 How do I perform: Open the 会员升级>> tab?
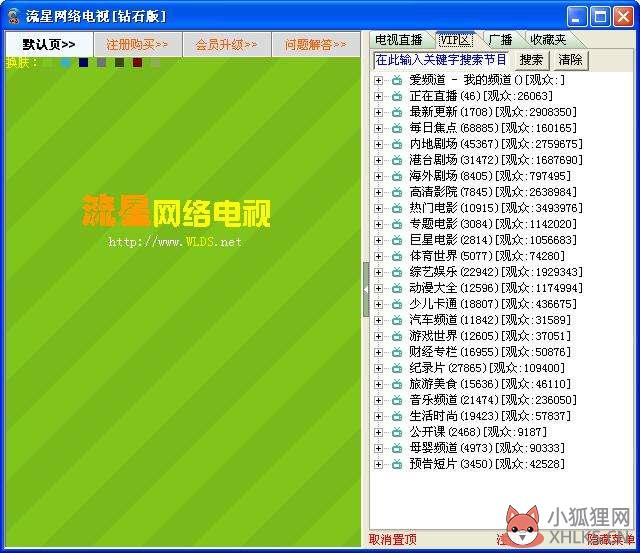point(227,44)
